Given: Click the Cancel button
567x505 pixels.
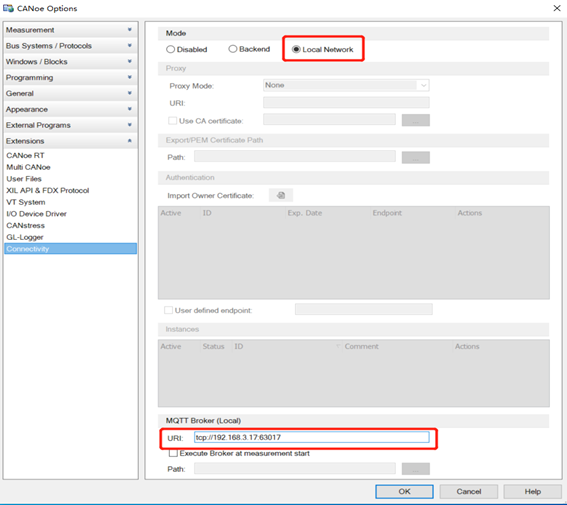Looking at the screenshot, I should point(469,491).
